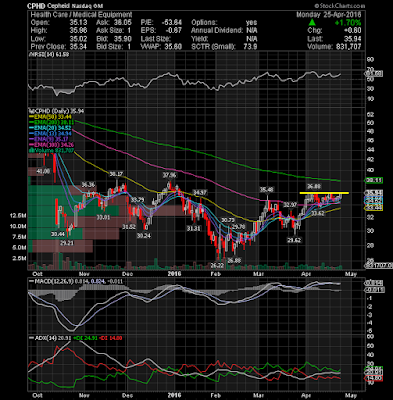
Task: Click the 30.24 December low annotation
Action: (x=144, y=236)
